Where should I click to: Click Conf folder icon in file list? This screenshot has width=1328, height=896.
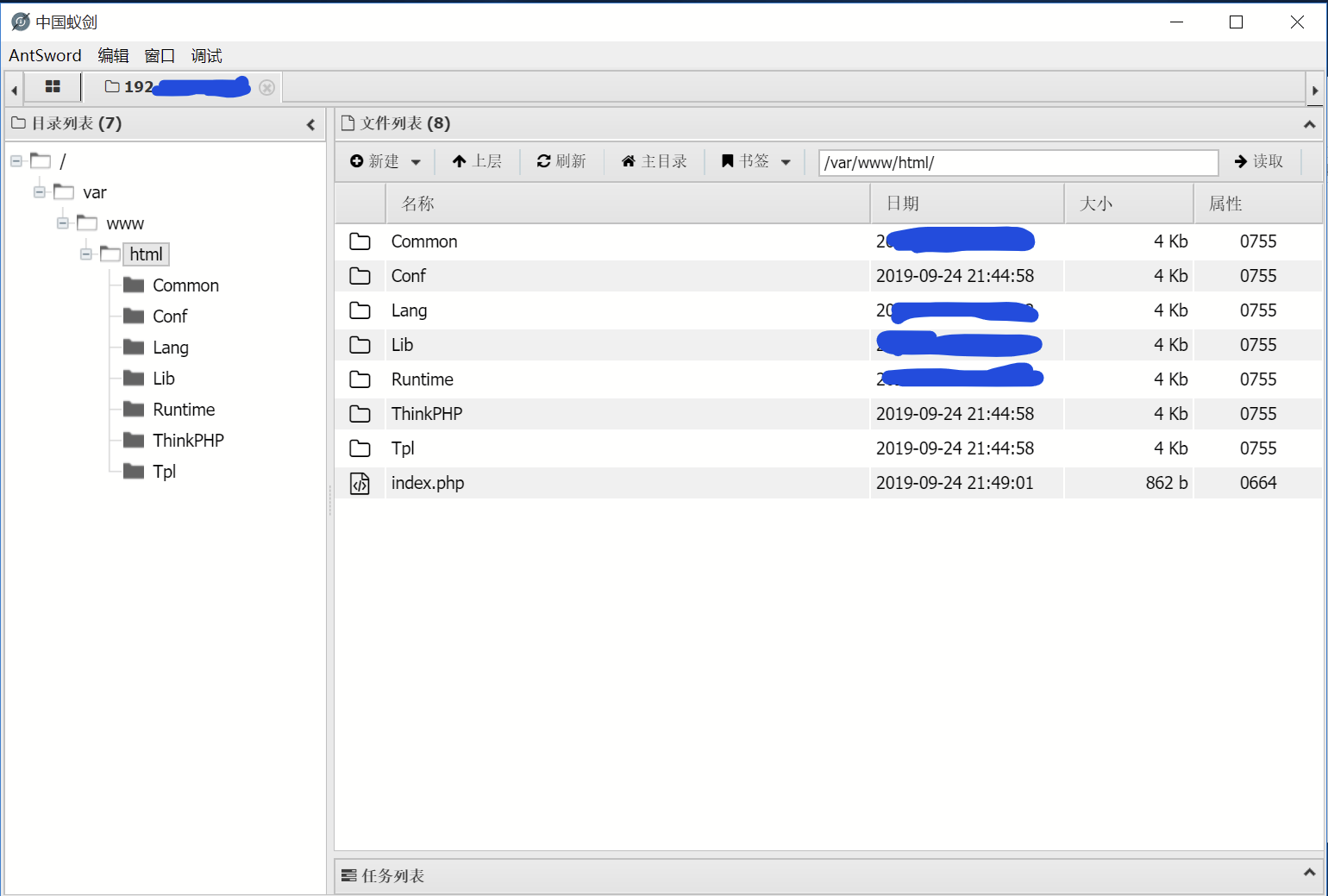pos(360,276)
